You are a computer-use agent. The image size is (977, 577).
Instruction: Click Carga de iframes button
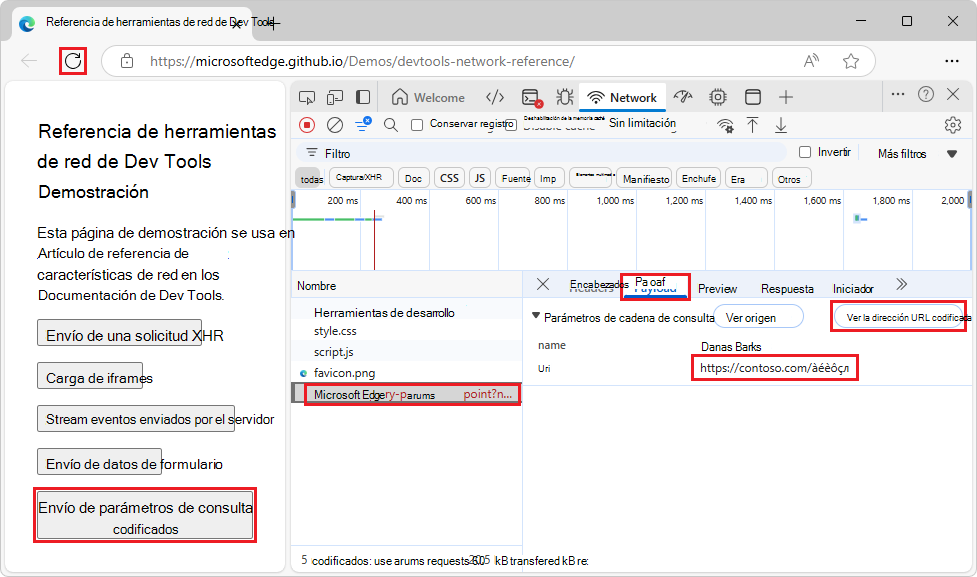(90, 376)
